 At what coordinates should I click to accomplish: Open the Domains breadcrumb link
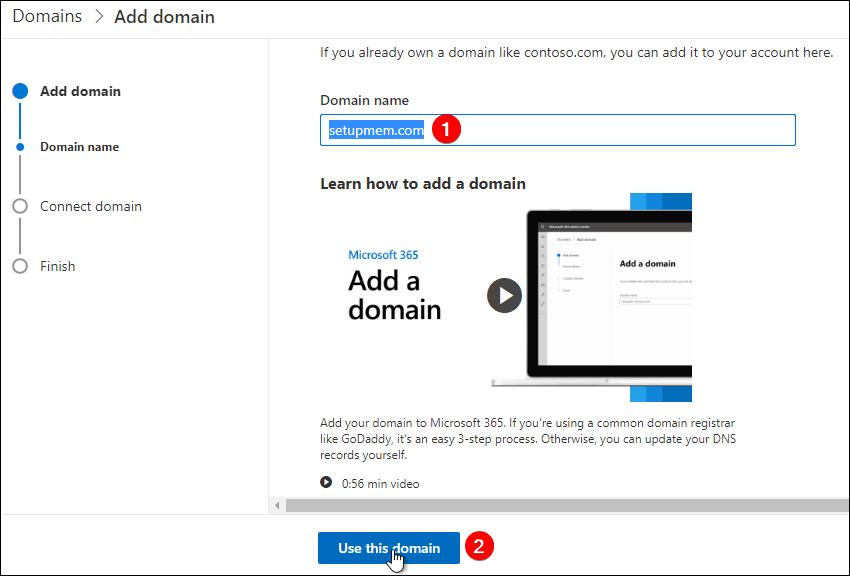click(x=47, y=16)
